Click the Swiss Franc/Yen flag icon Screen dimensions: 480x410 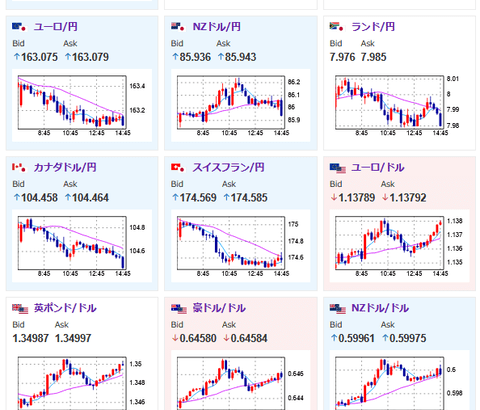tap(178, 167)
